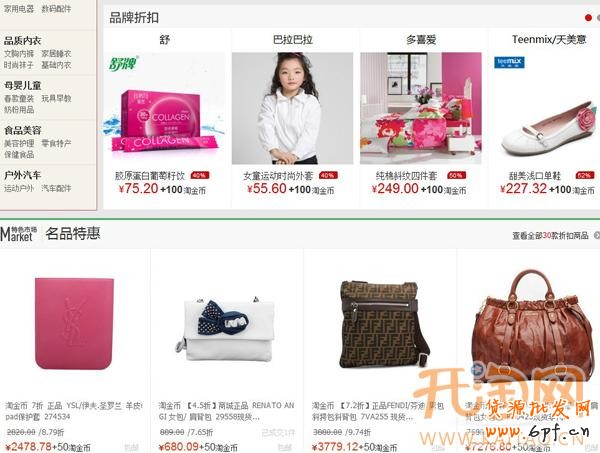View the 巴拉巴拉 girl jacket photo
600x453 pixels.
(x=292, y=108)
